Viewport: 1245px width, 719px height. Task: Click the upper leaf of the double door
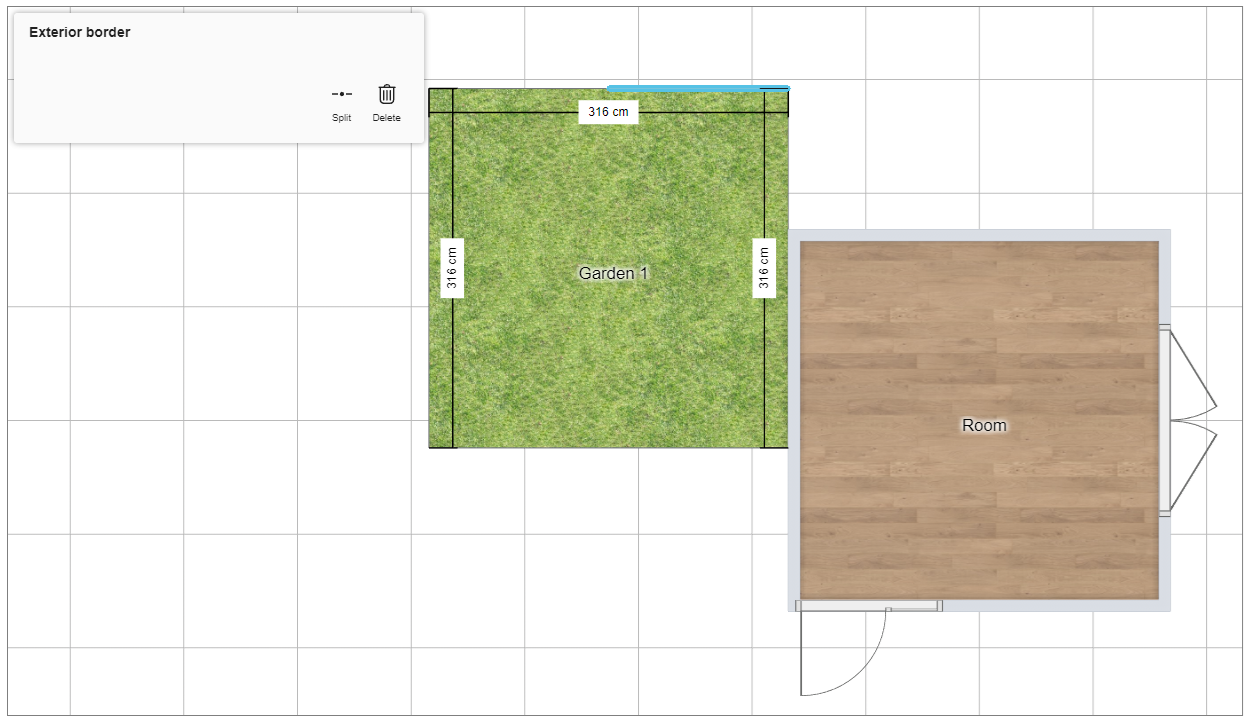pos(1193,369)
